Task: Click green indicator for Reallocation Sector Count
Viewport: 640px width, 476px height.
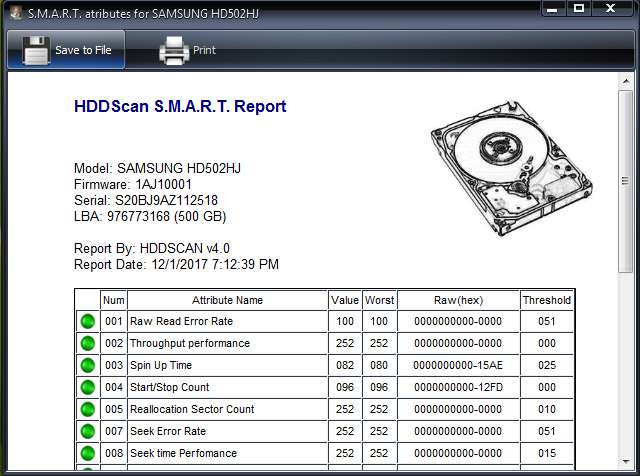Action: click(x=87, y=409)
